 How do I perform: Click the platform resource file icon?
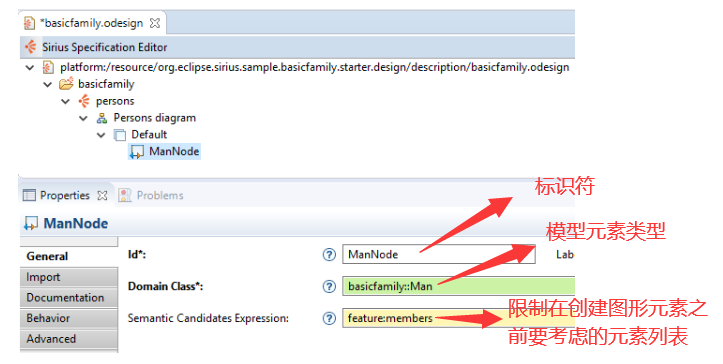pyautogui.click(x=47, y=67)
